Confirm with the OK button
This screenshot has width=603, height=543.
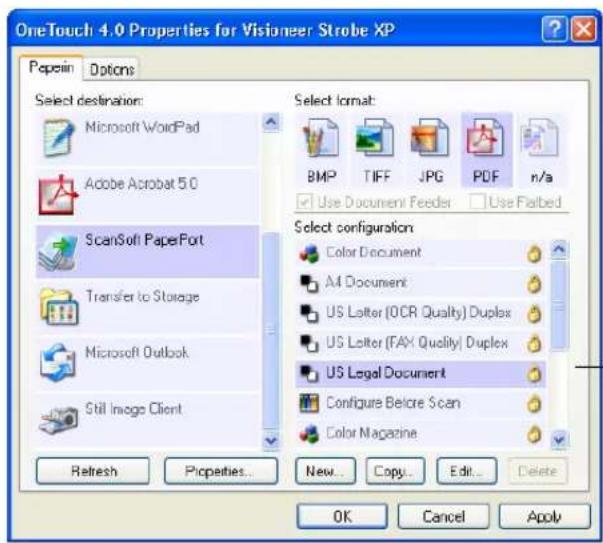342,516
